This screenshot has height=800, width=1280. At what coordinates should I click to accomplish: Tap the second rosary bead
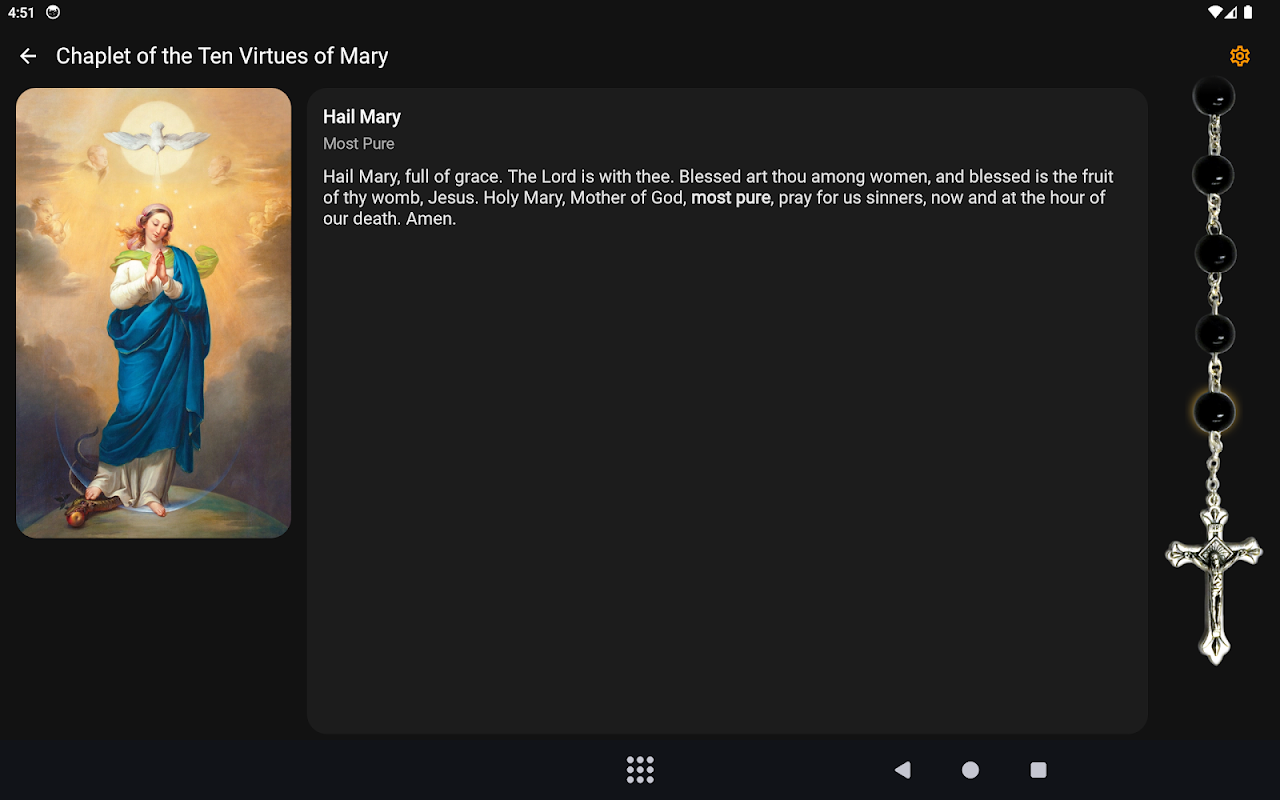click(x=1214, y=175)
